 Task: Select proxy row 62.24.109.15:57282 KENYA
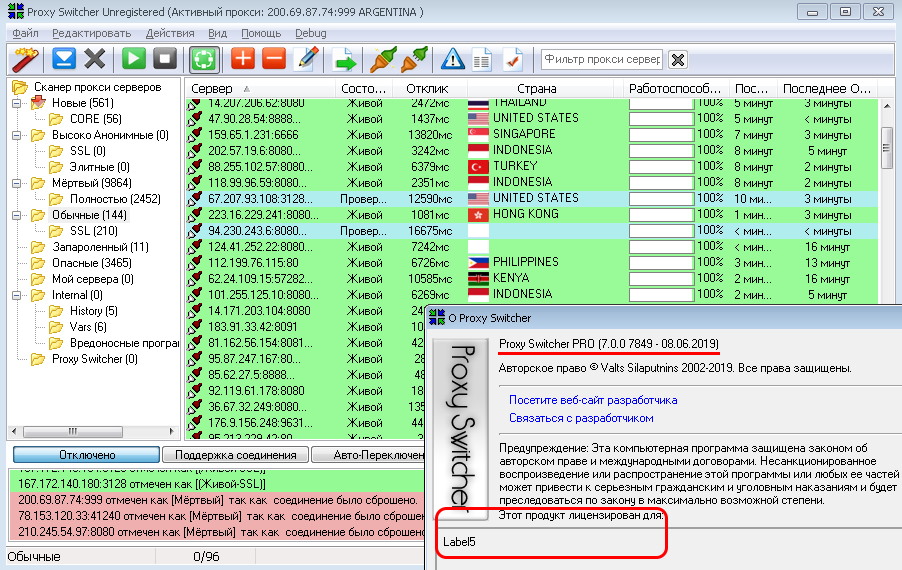(532, 279)
